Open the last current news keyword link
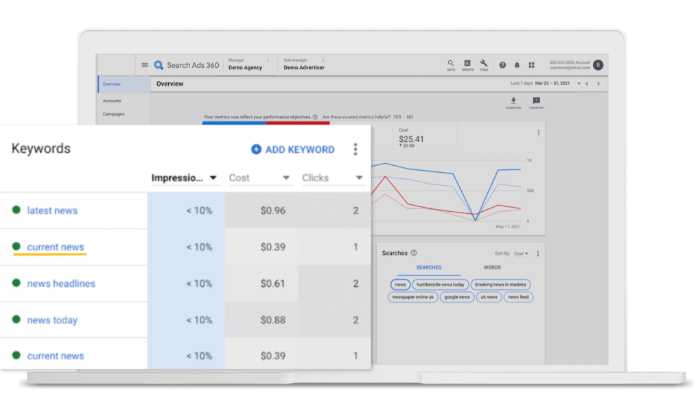This screenshot has height=401, width=700. coord(55,356)
